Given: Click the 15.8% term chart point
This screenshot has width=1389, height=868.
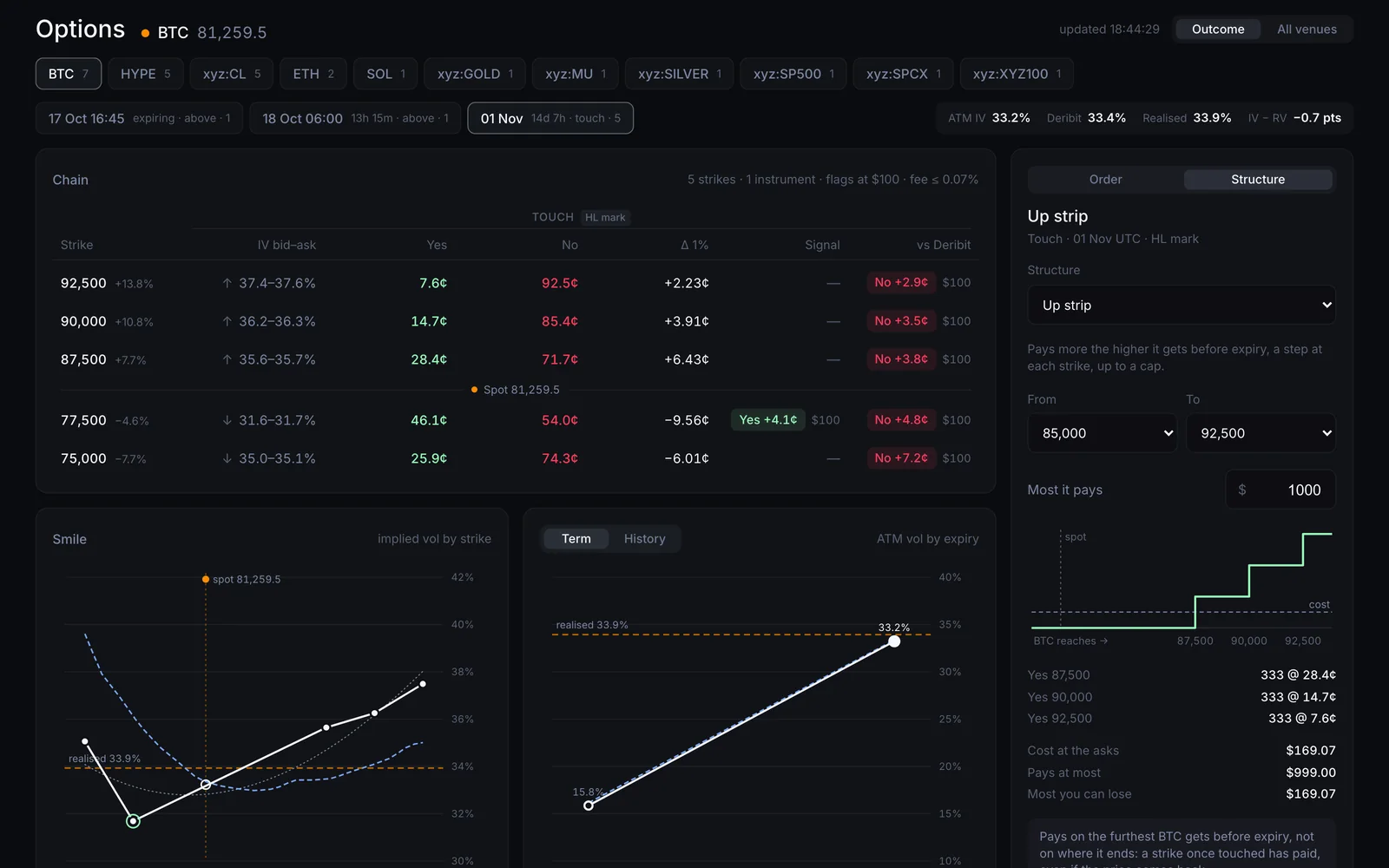Looking at the screenshot, I should (x=589, y=806).
